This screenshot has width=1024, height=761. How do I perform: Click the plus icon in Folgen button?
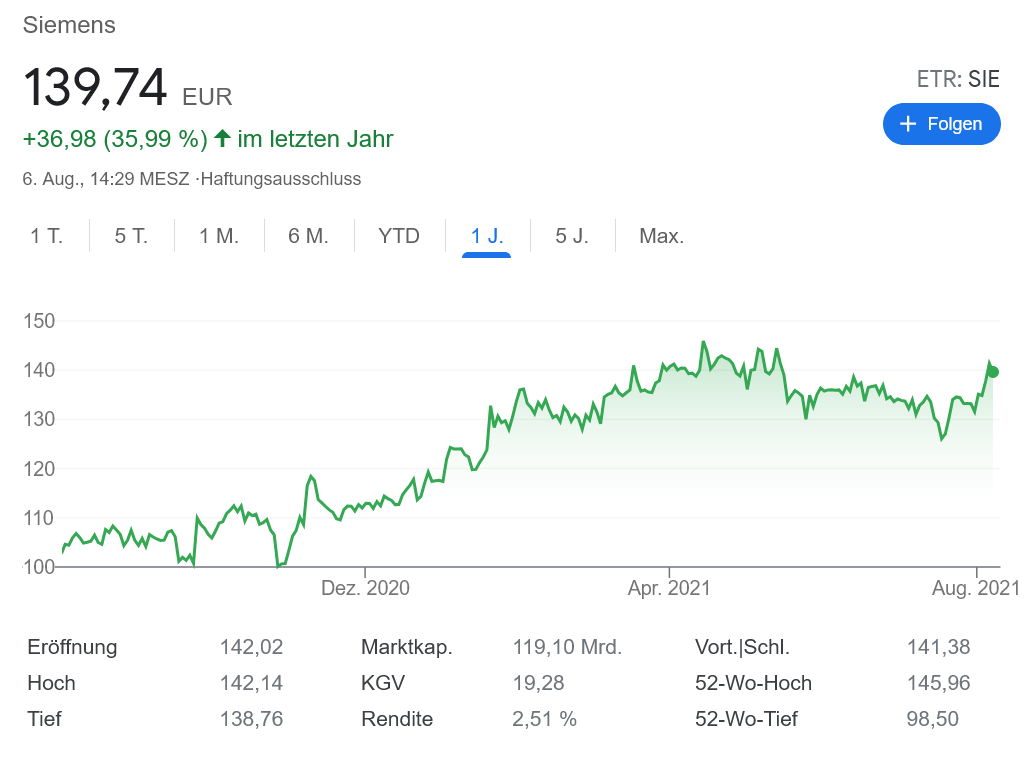point(908,124)
